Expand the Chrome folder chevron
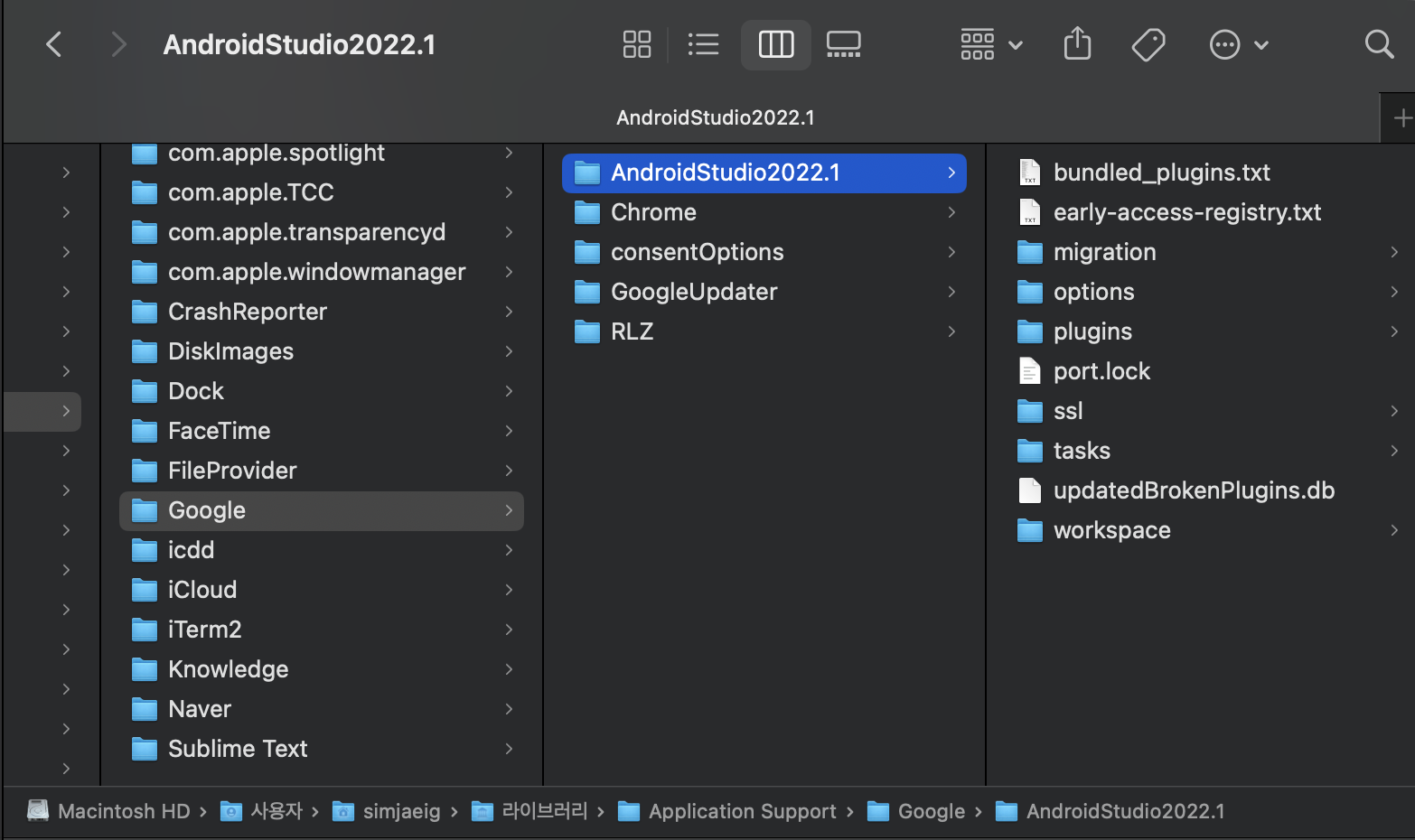Viewport: 1415px width, 840px height. [951, 212]
